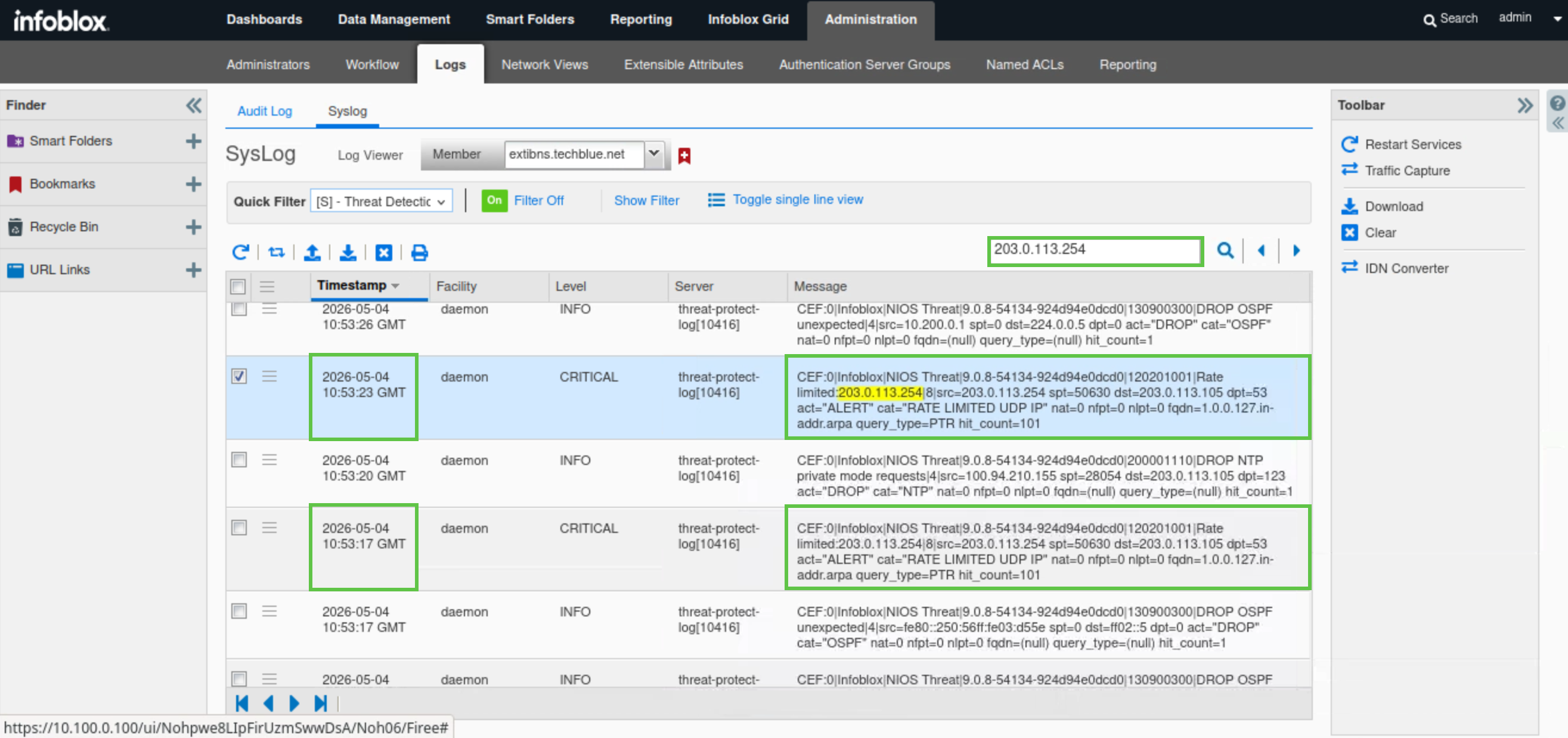1568x738 pixels.
Task: Expand URL Links in the Finder
Action: (x=194, y=269)
